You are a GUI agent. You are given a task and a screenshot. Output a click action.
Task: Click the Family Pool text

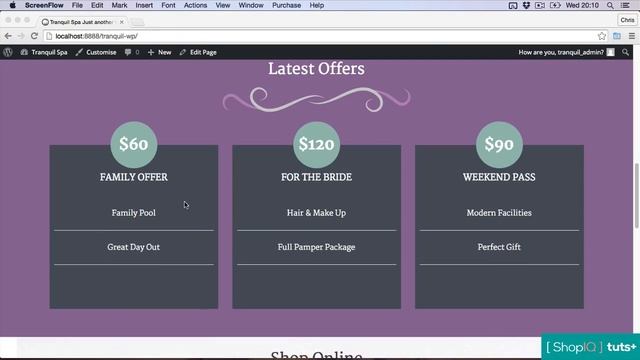point(133,213)
